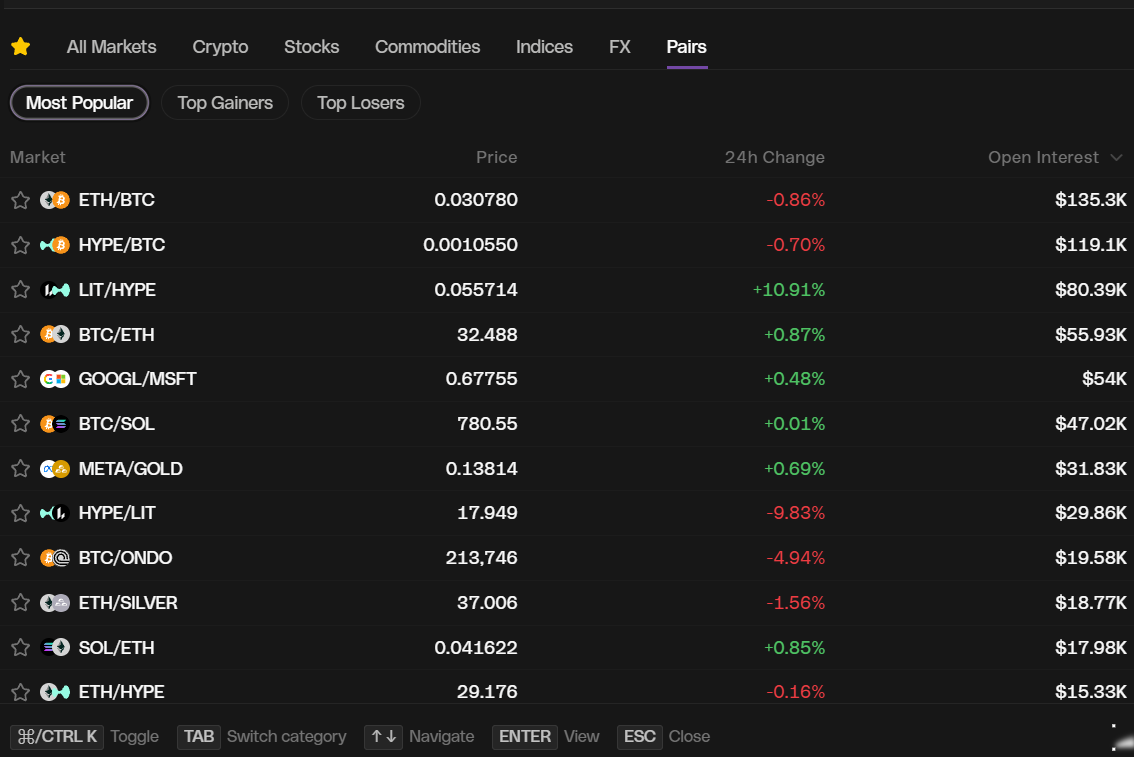
Task: Click the HYPE/LIT pair coin icon
Action: [x=55, y=513]
